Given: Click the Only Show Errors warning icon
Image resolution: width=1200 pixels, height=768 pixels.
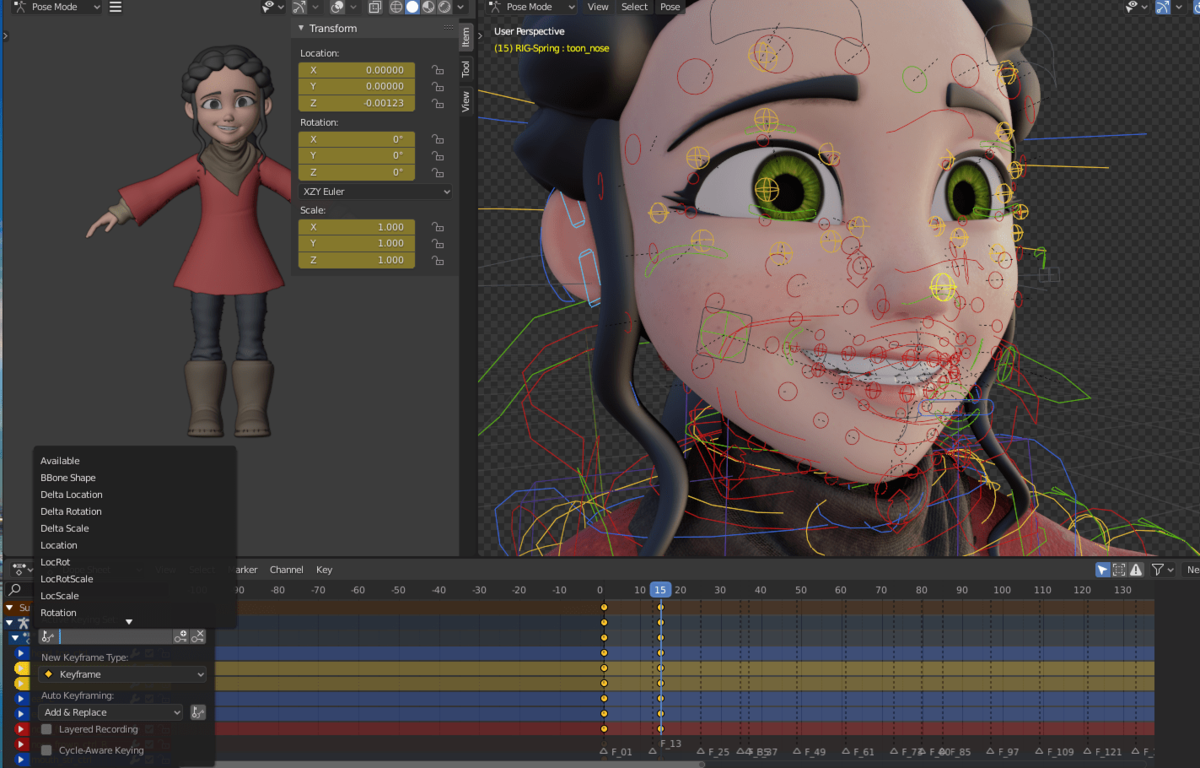Looking at the screenshot, I should tap(1134, 570).
